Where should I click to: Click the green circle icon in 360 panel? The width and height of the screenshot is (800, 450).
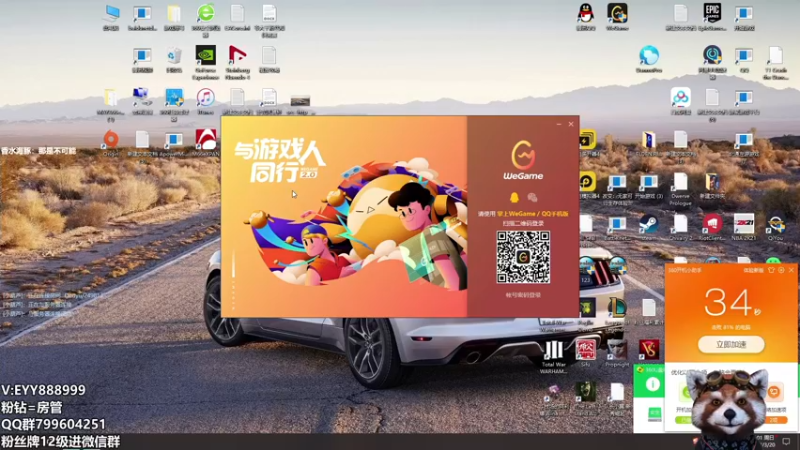point(653,385)
